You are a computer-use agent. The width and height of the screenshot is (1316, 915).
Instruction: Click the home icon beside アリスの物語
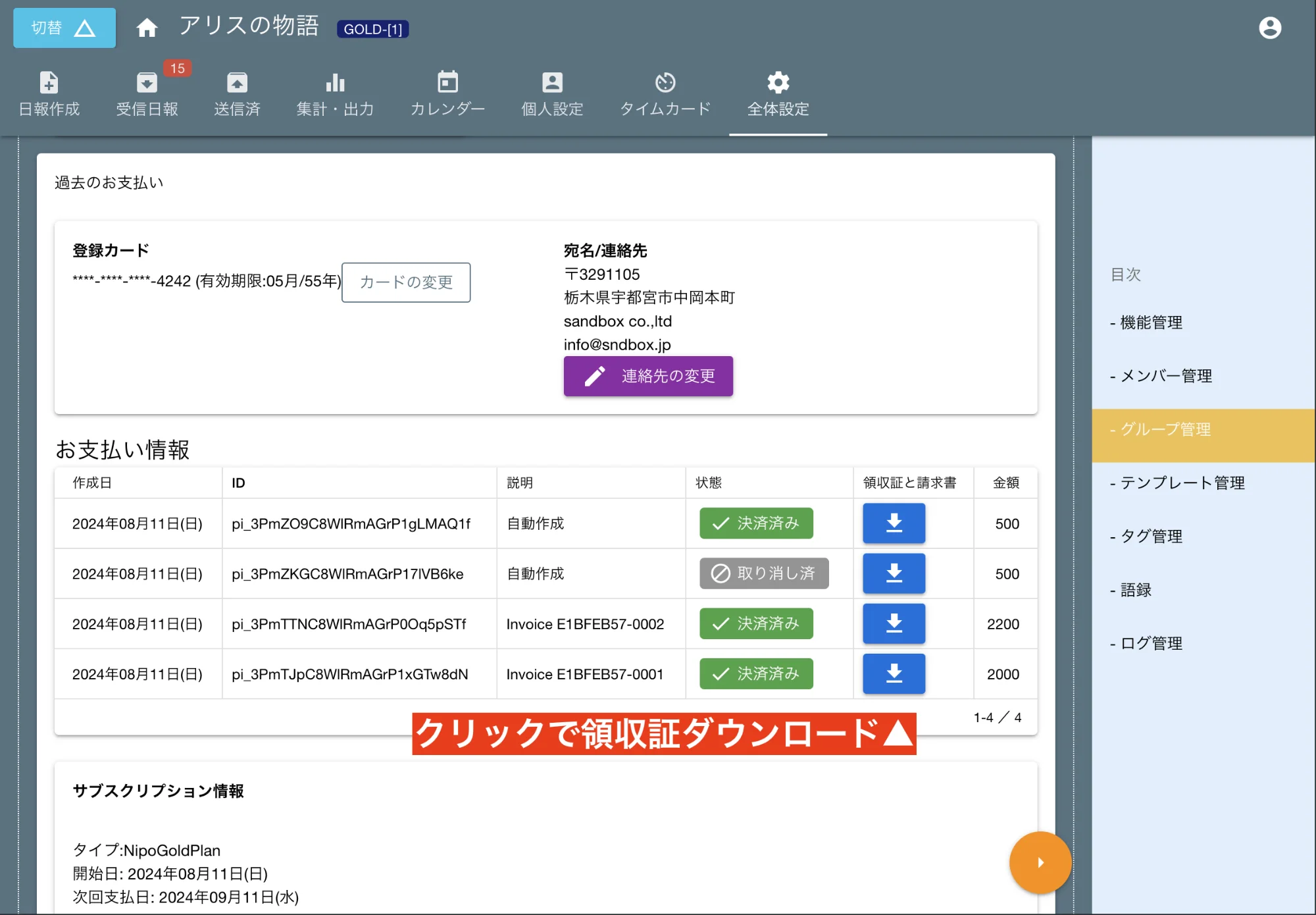coord(147,28)
